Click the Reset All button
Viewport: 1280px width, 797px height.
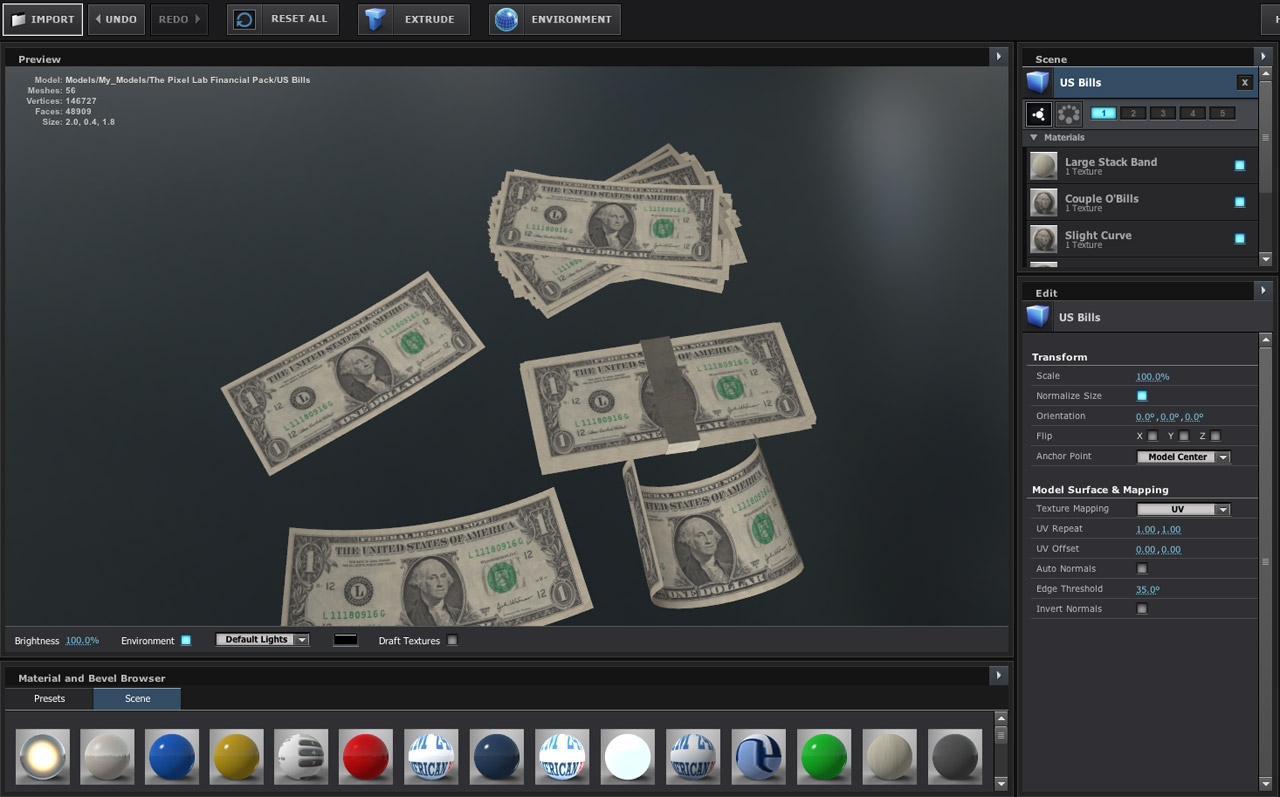tap(283, 19)
